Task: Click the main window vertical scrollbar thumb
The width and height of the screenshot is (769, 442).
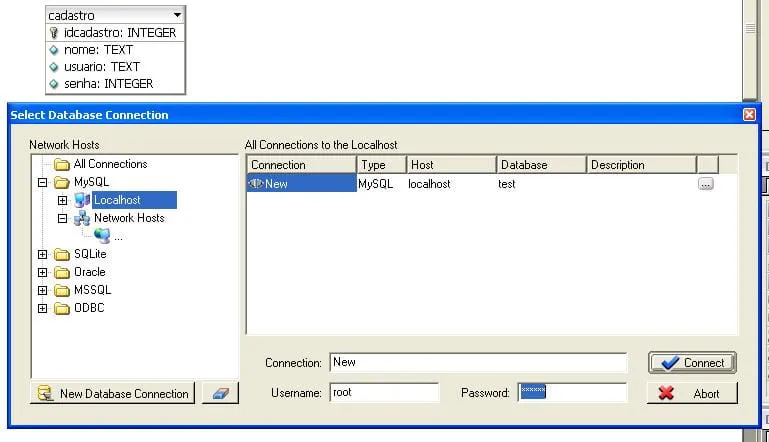Action: [750, 49]
